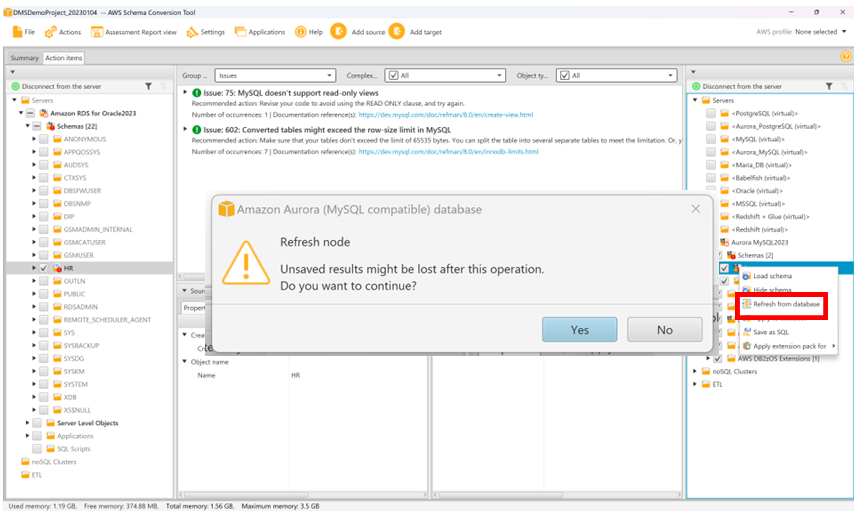The image size is (854, 511).
Task: Check the PostgreSQL (virtual) target checkbox
Action: point(711,113)
